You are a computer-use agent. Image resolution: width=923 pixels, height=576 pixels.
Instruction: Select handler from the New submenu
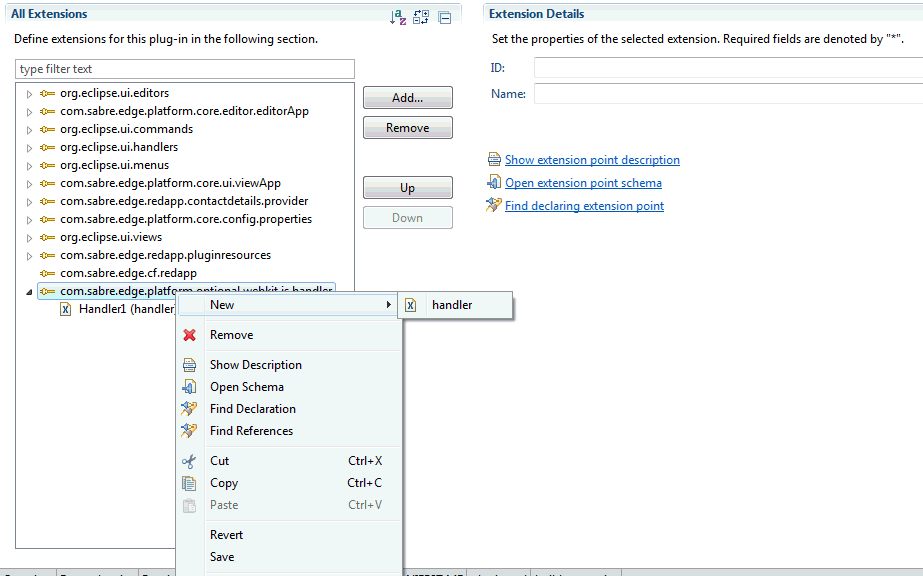tap(452, 305)
